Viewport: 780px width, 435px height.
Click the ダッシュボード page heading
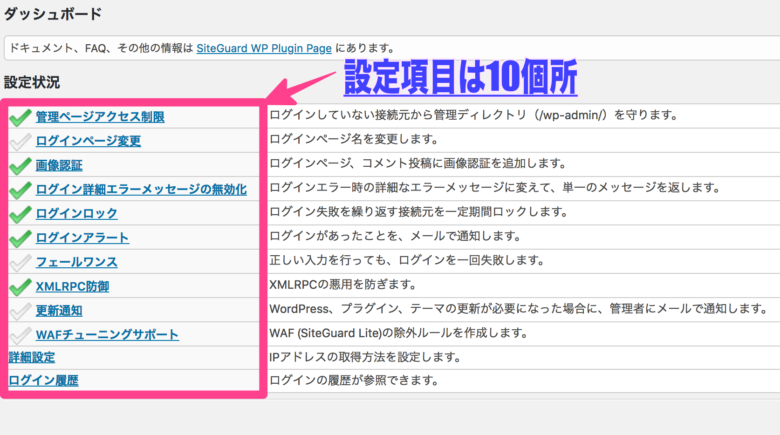click(x=52, y=14)
